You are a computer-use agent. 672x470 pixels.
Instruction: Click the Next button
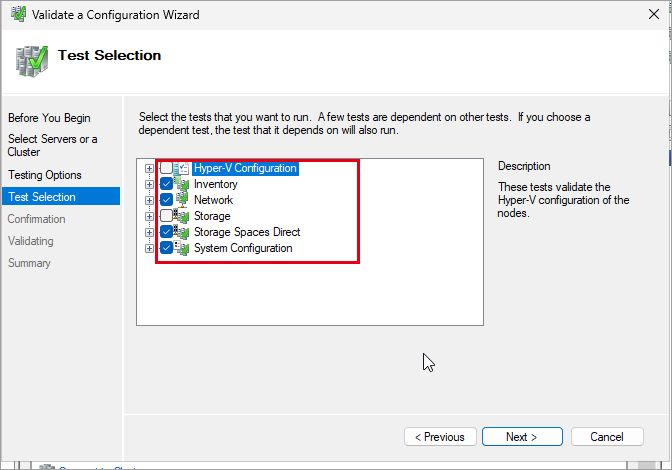click(522, 437)
